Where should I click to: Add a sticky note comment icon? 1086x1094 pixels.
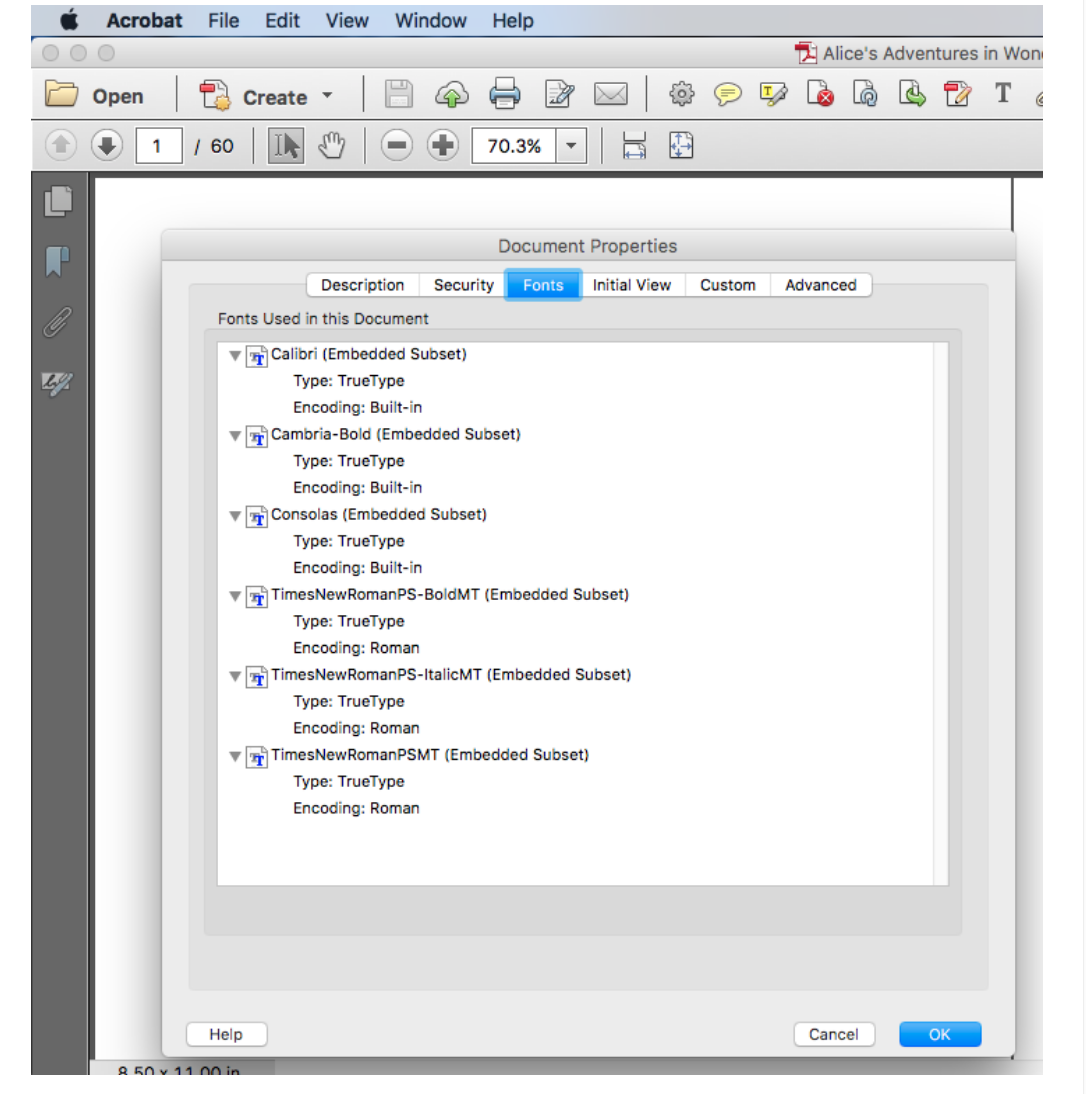[x=727, y=94]
